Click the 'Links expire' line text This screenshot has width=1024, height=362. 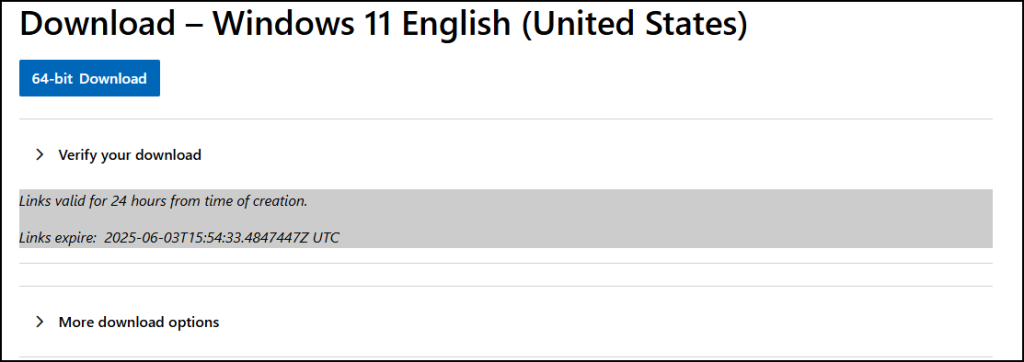tap(180, 237)
